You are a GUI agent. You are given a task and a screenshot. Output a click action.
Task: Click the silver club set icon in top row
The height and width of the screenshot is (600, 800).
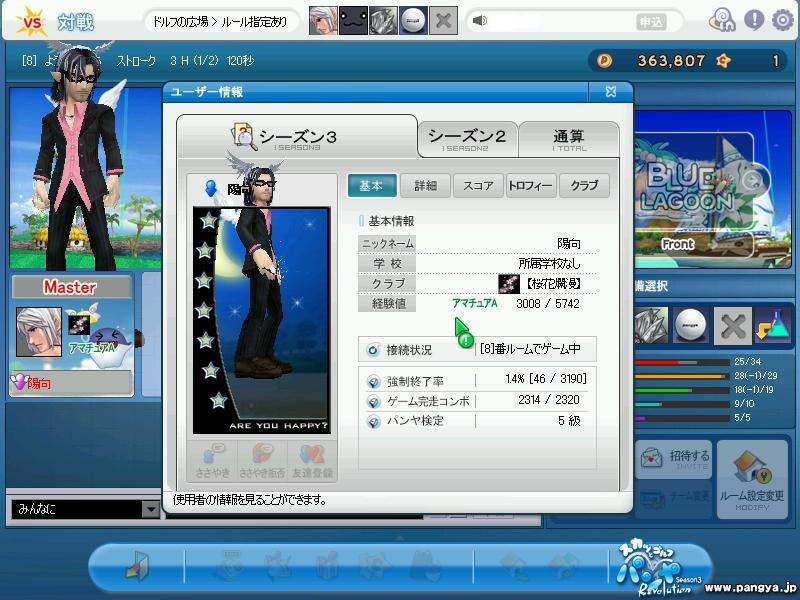[383, 21]
